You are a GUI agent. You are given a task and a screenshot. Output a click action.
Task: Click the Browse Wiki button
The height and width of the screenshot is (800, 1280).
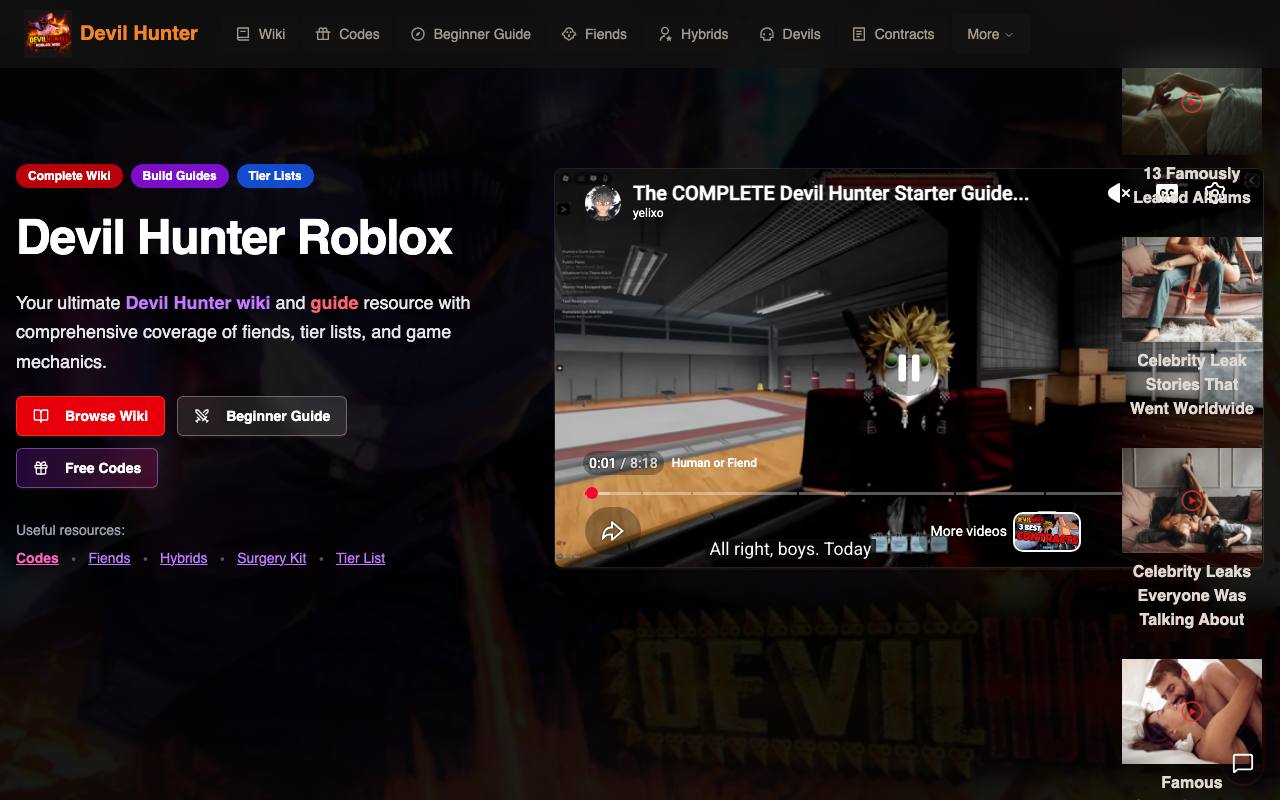90,416
